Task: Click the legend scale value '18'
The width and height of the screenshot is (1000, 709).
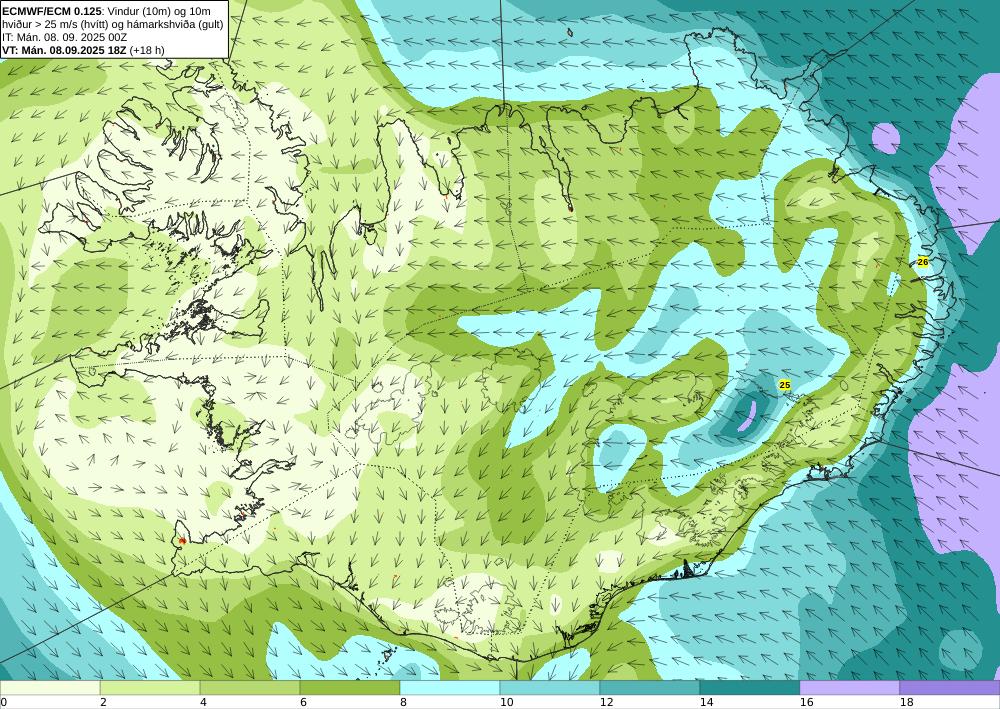Action: 906,702
